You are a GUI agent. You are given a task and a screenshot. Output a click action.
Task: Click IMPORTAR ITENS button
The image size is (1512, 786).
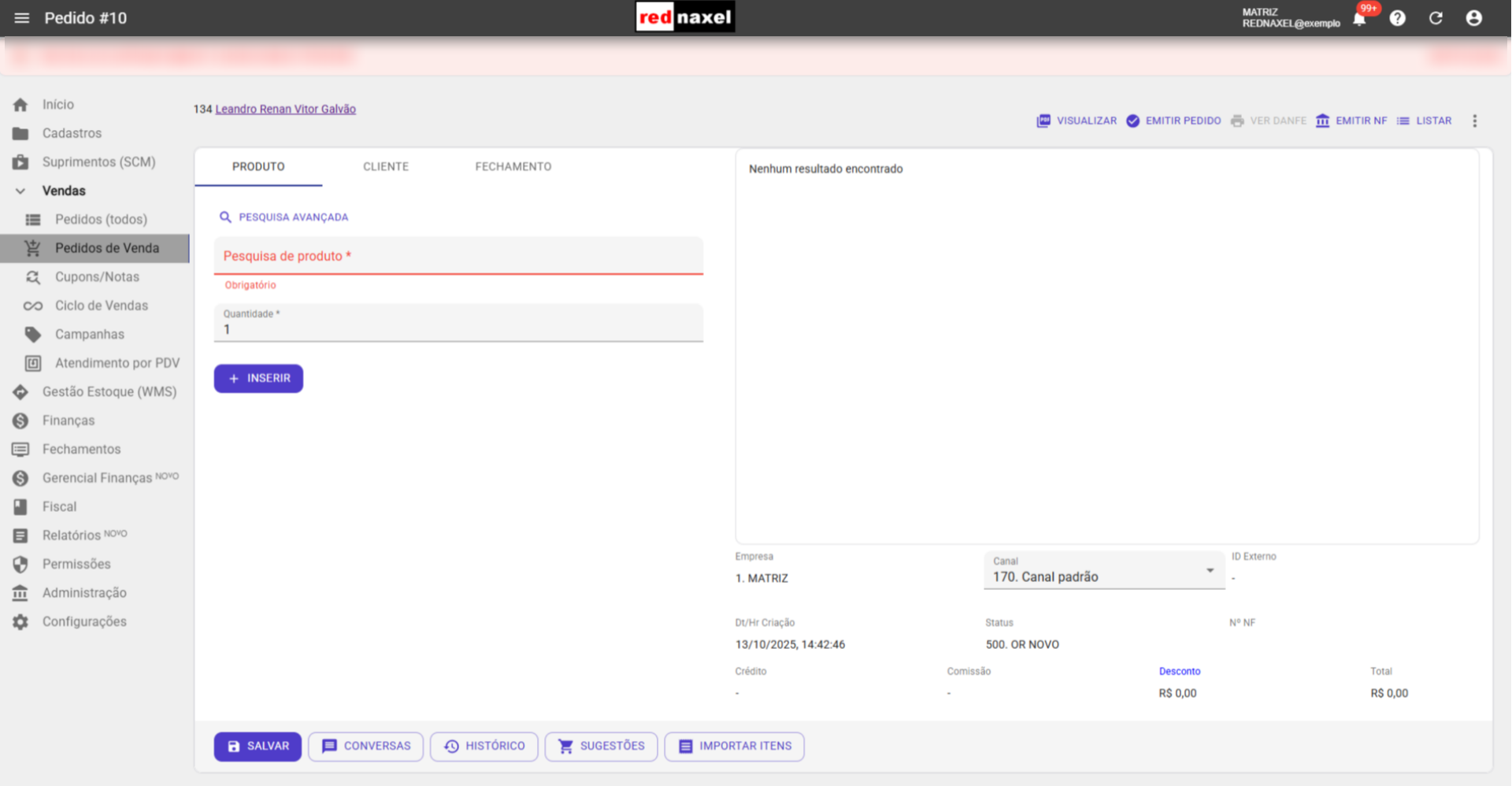pyautogui.click(x=735, y=747)
